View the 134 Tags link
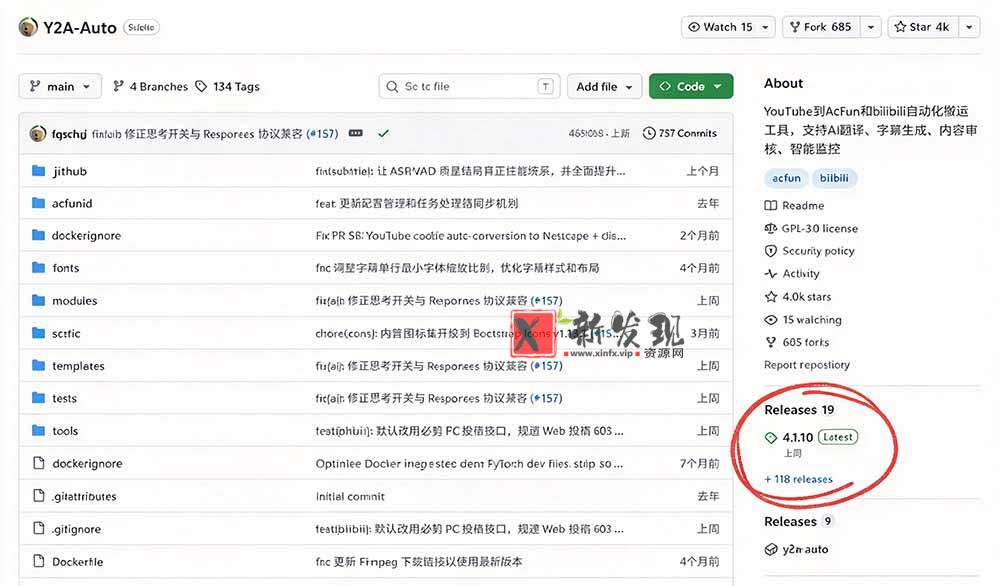1000x586 pixels. (x=228, y=86)
